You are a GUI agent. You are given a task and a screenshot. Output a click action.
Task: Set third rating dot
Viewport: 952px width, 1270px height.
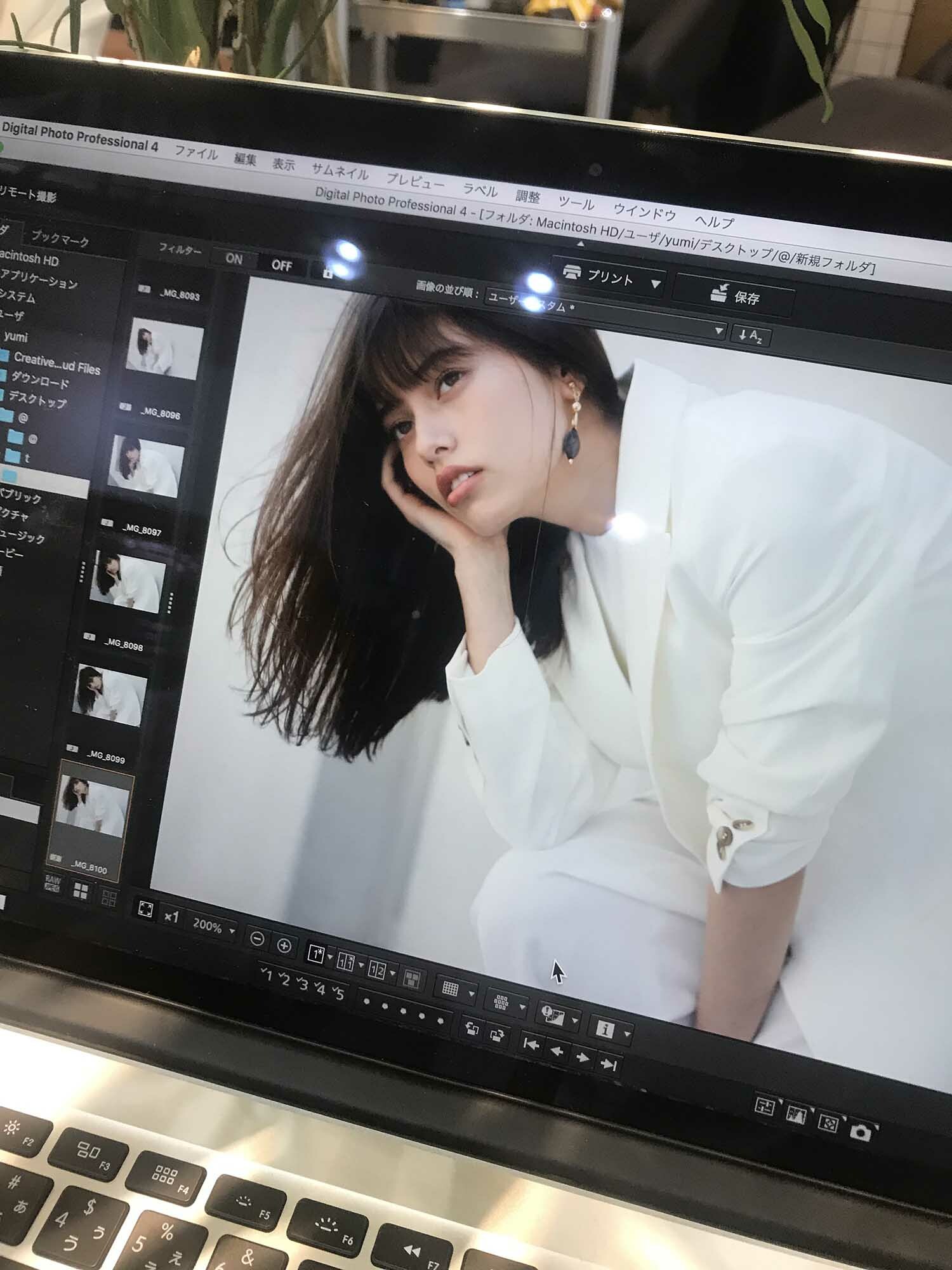[404, 1011]
